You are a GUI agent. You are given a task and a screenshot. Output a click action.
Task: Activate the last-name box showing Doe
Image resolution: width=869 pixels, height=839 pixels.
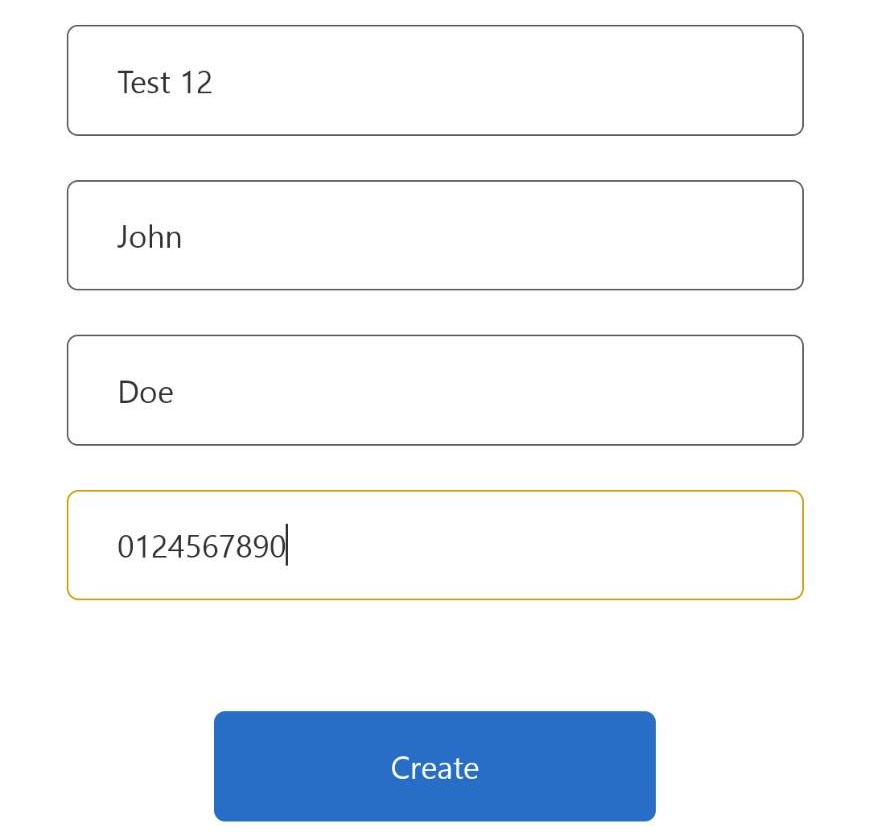click(435, 390)
